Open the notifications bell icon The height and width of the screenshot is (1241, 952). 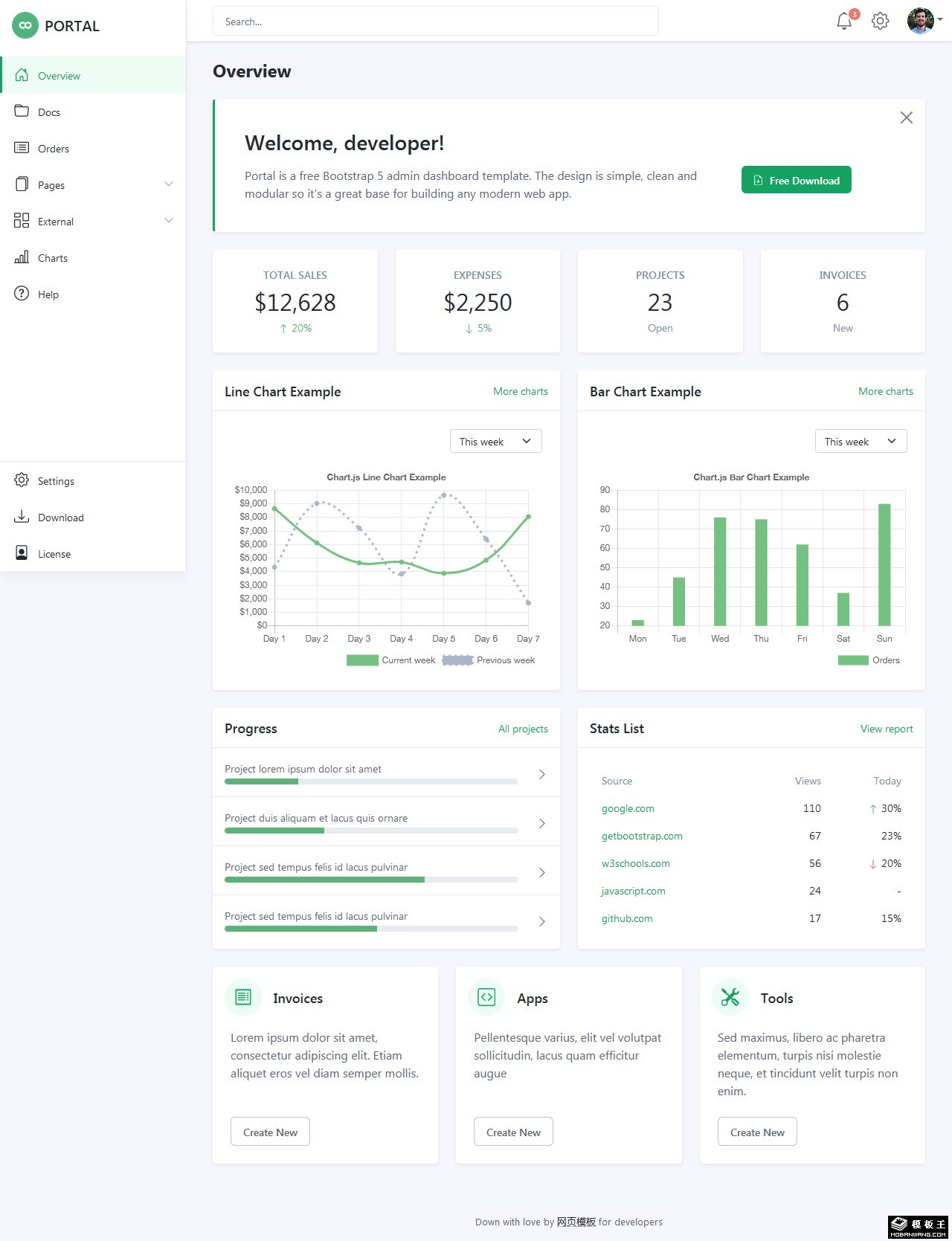(844, 21)
